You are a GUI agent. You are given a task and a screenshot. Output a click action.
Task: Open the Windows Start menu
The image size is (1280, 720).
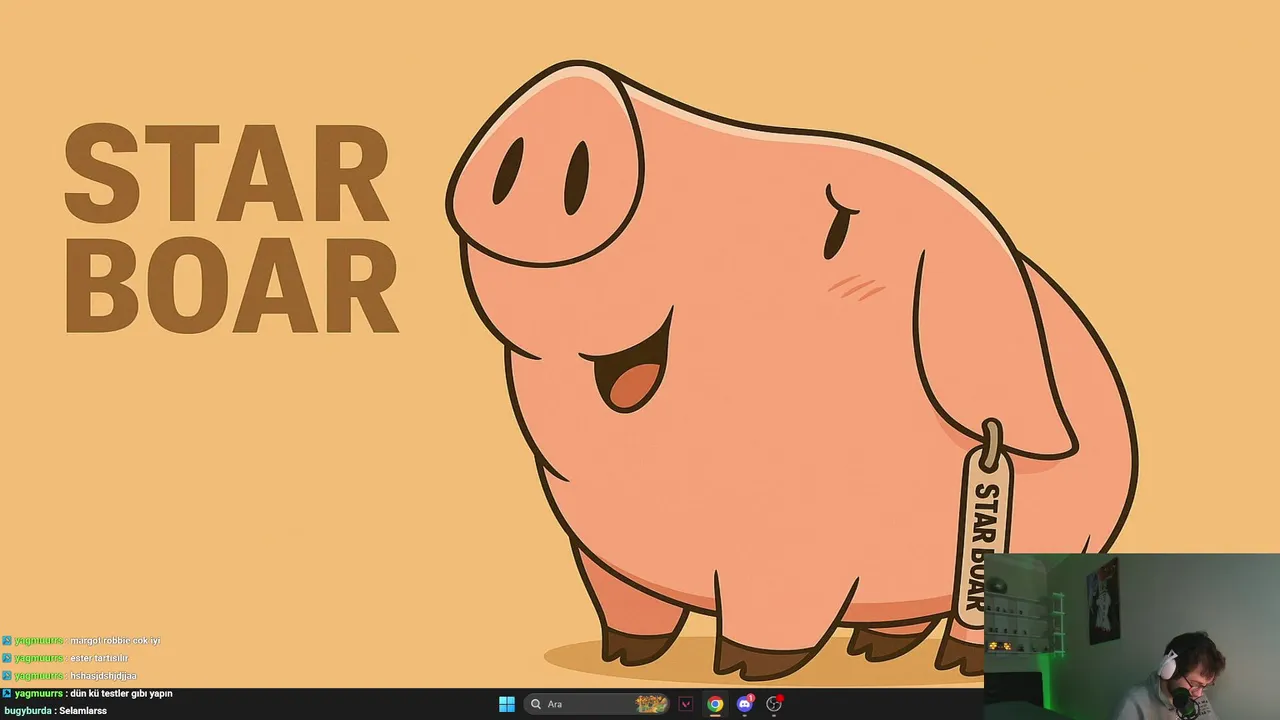(507, 704)
